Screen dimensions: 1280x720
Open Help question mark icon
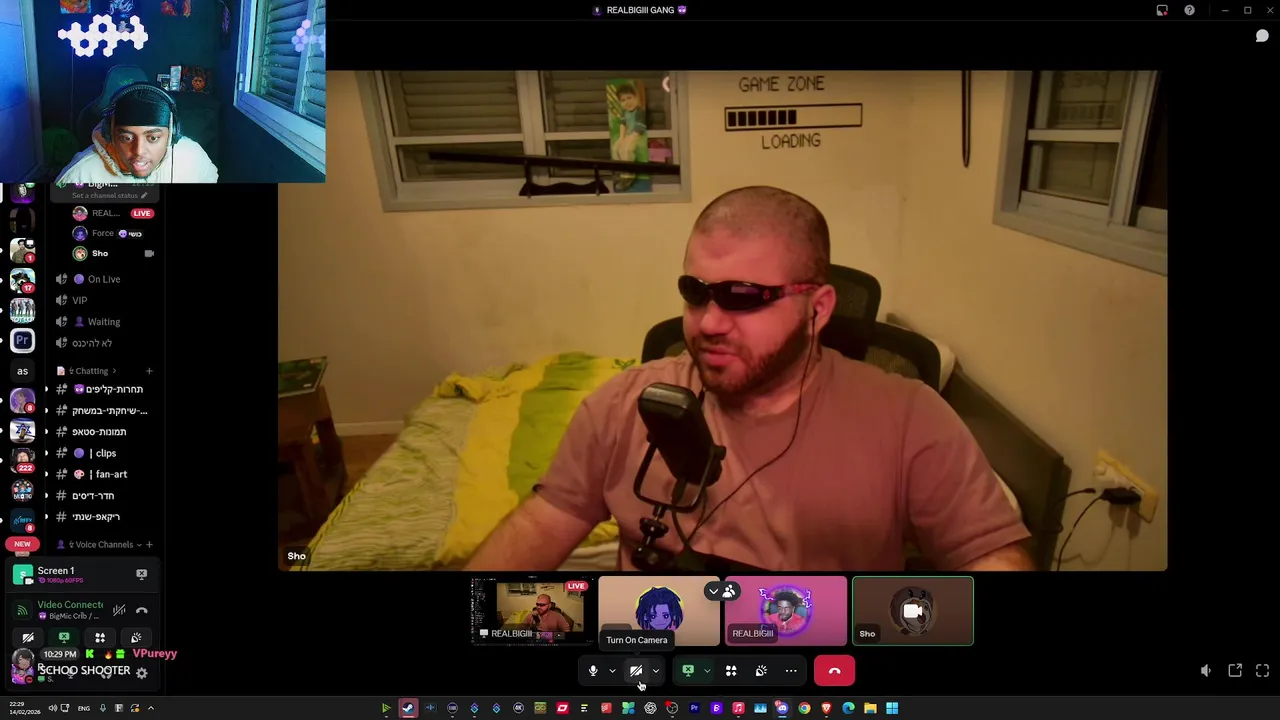[x=1189, y=10]
